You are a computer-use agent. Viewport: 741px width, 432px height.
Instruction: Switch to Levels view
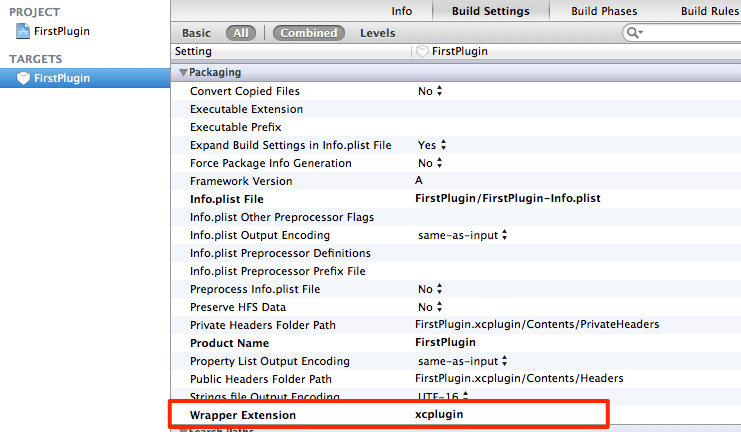click(377, 33)
